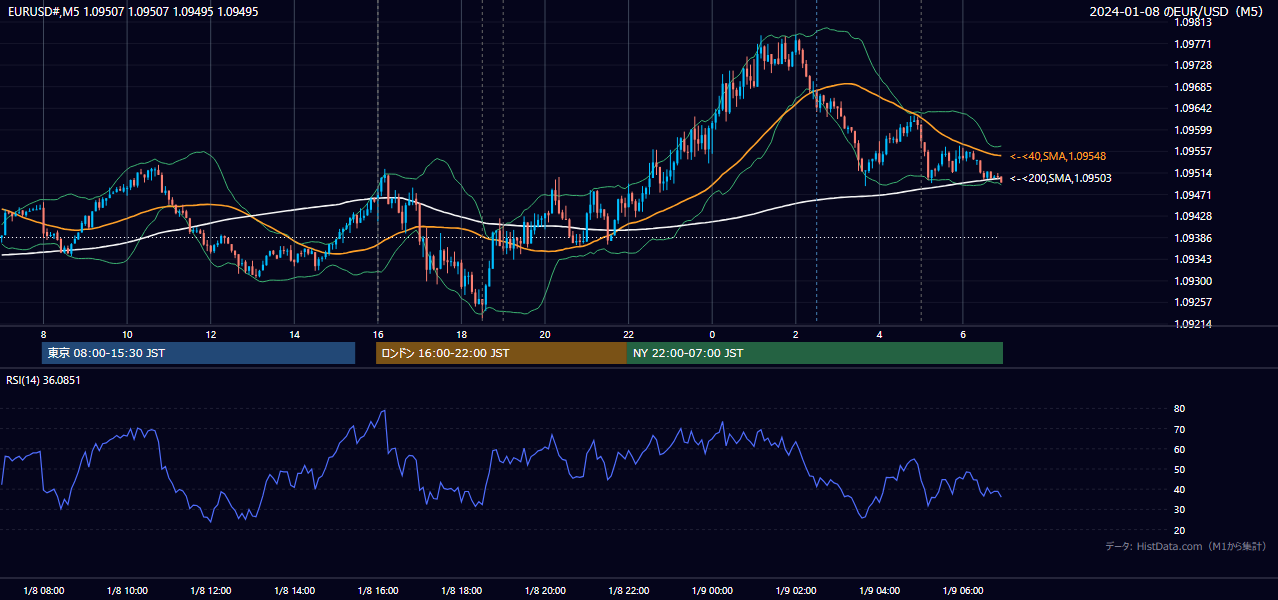Click price axis label 1.09685

point(1193,87)
